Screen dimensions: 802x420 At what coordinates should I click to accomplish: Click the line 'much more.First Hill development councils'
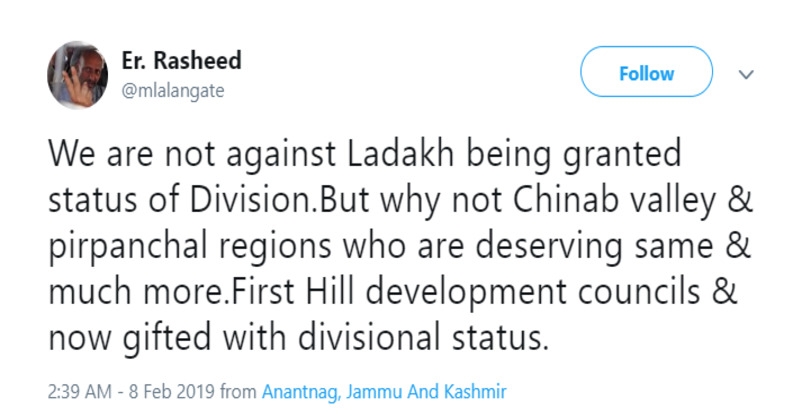pyautogui.click(x=393, y=292)
